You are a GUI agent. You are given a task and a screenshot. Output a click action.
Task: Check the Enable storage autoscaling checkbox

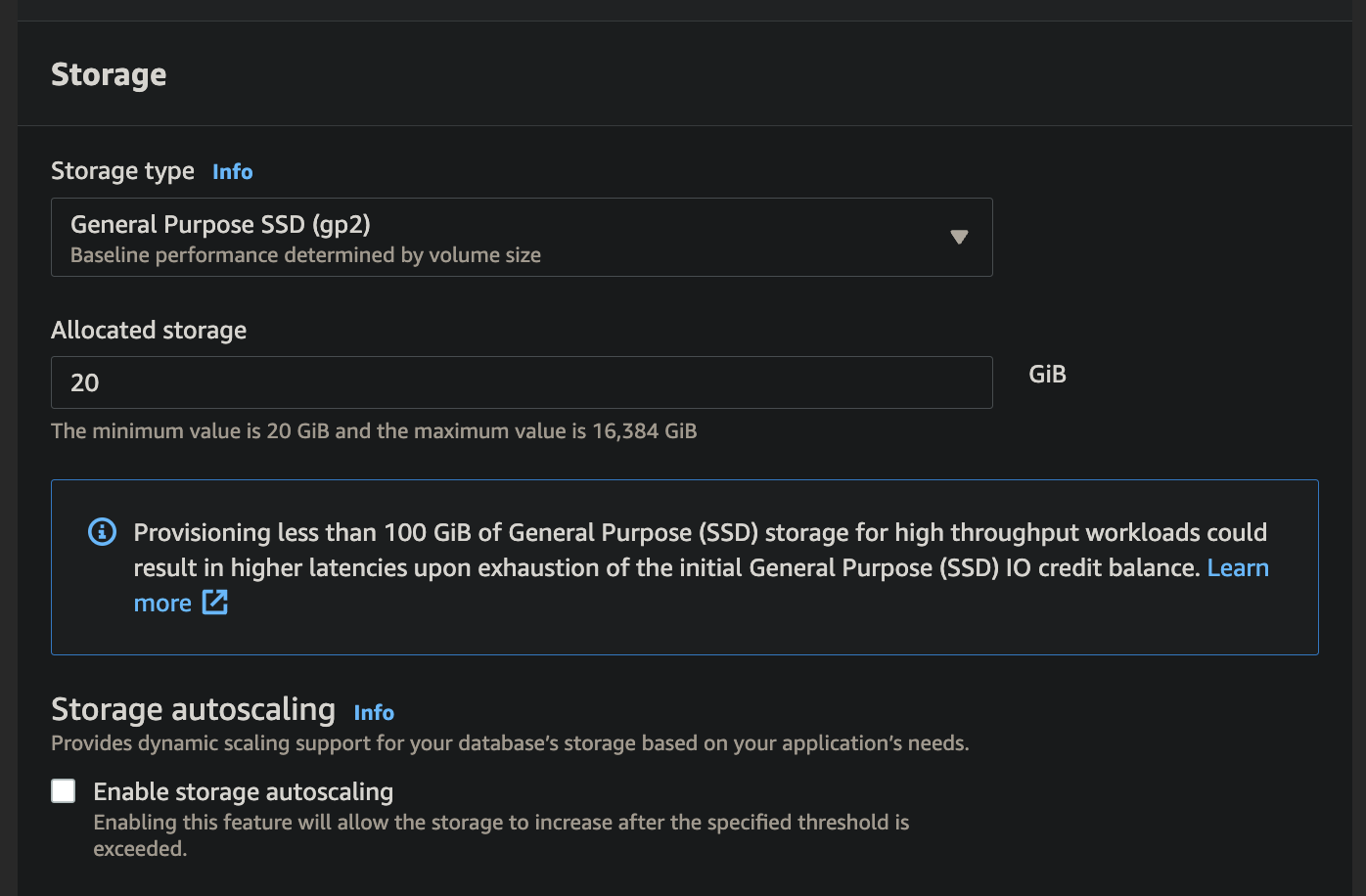[x=64, y=791]
